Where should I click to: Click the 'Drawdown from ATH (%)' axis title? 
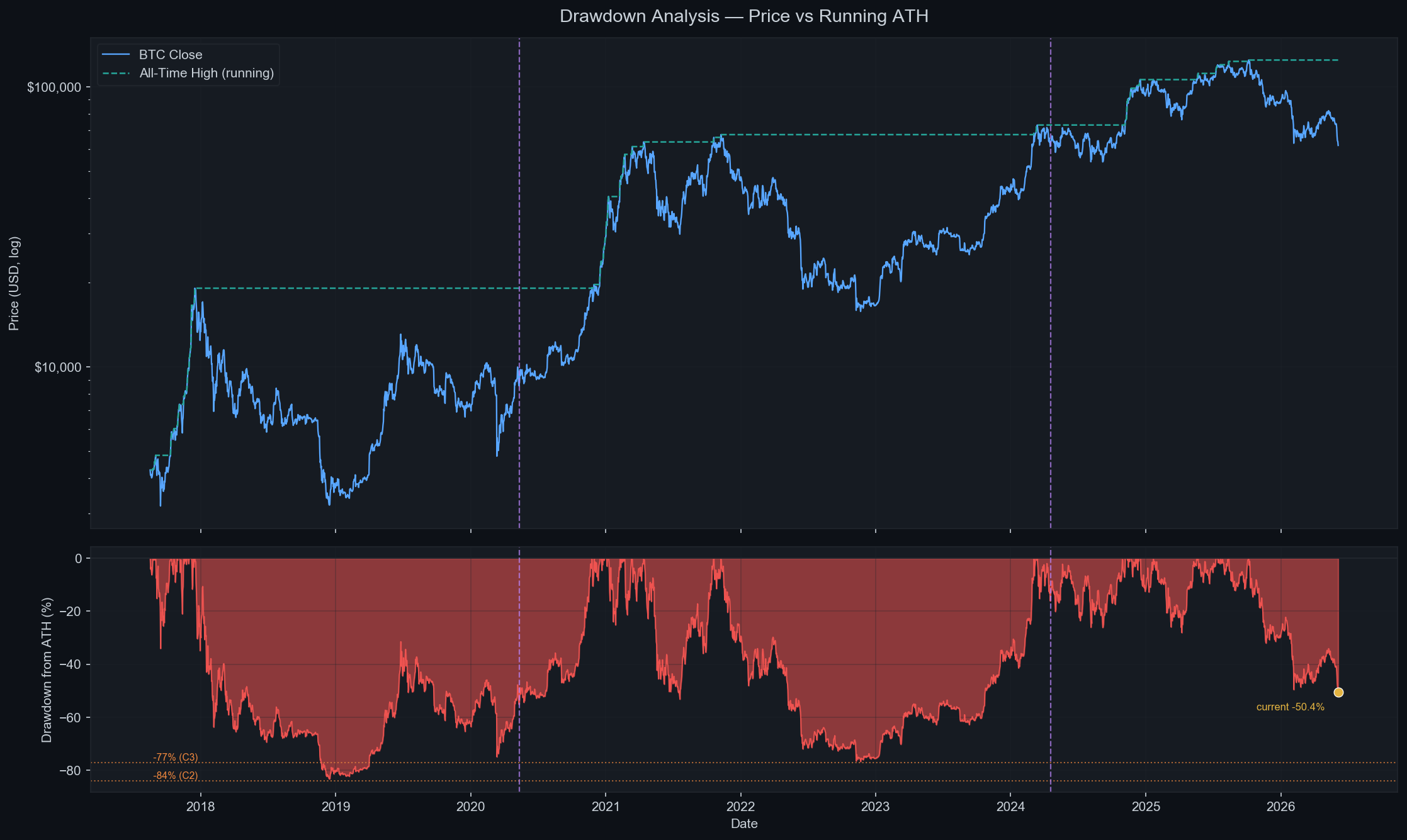[47, 669]
